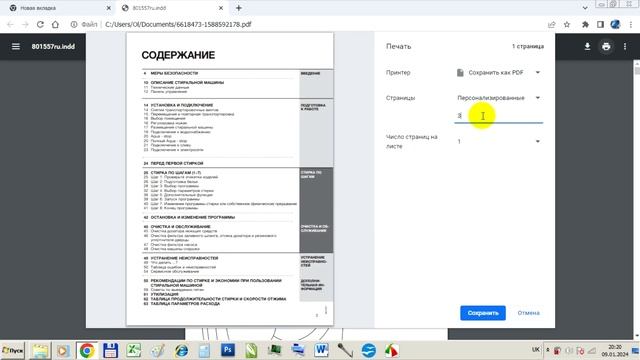Screen dimensions: 640x360
Task: Open the Chrome profile avatar
Action: [615, 24]
